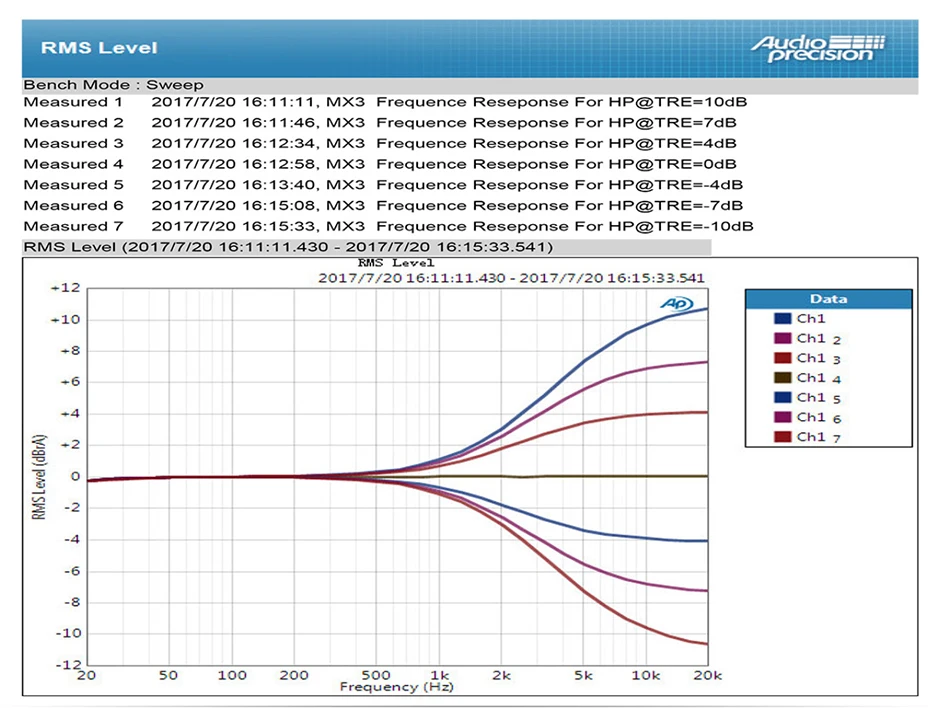Click the Frequency (Hz) axis label

397,687
